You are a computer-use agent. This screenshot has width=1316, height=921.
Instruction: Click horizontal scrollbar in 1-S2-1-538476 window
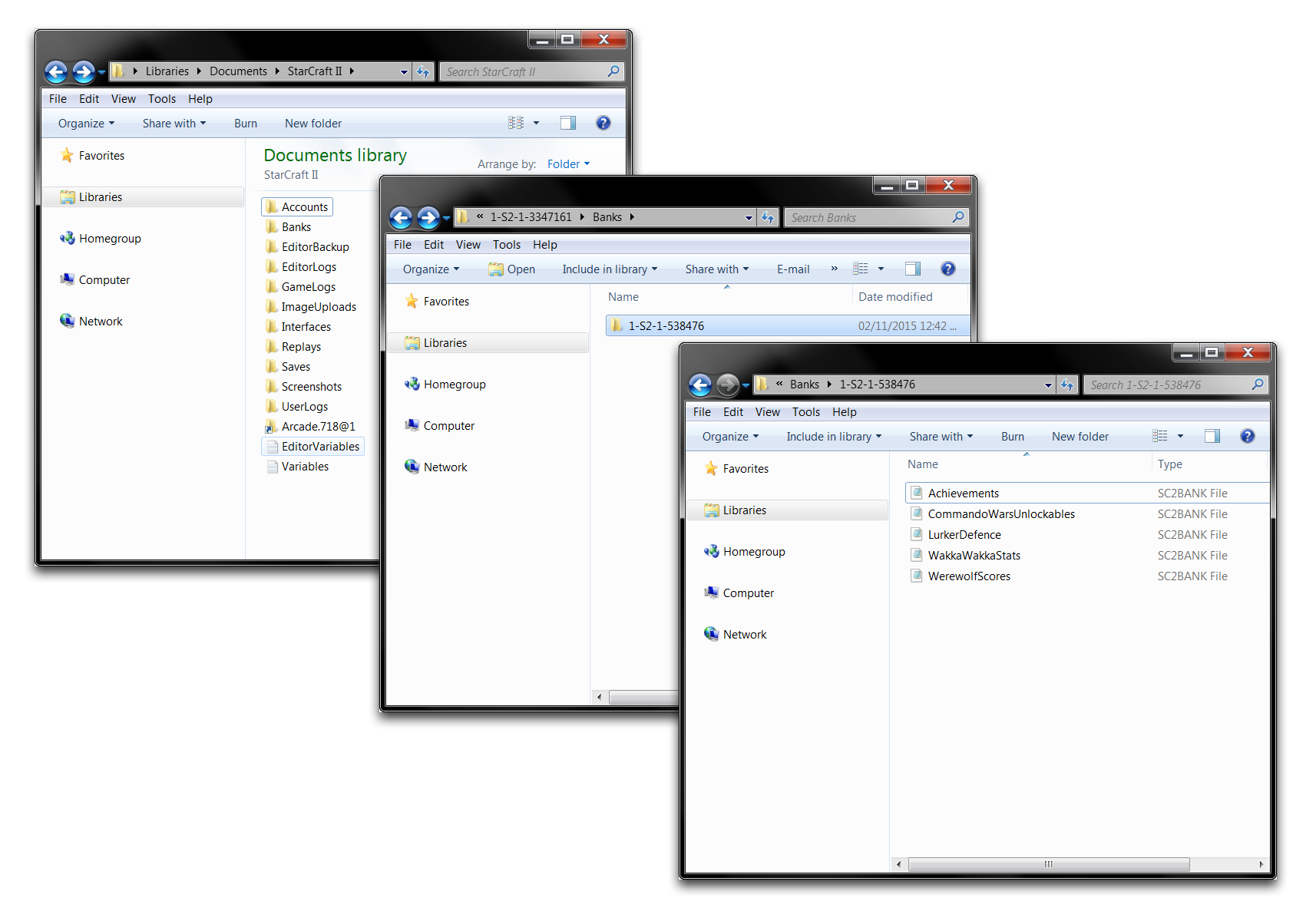click(x=1049, y=864)
